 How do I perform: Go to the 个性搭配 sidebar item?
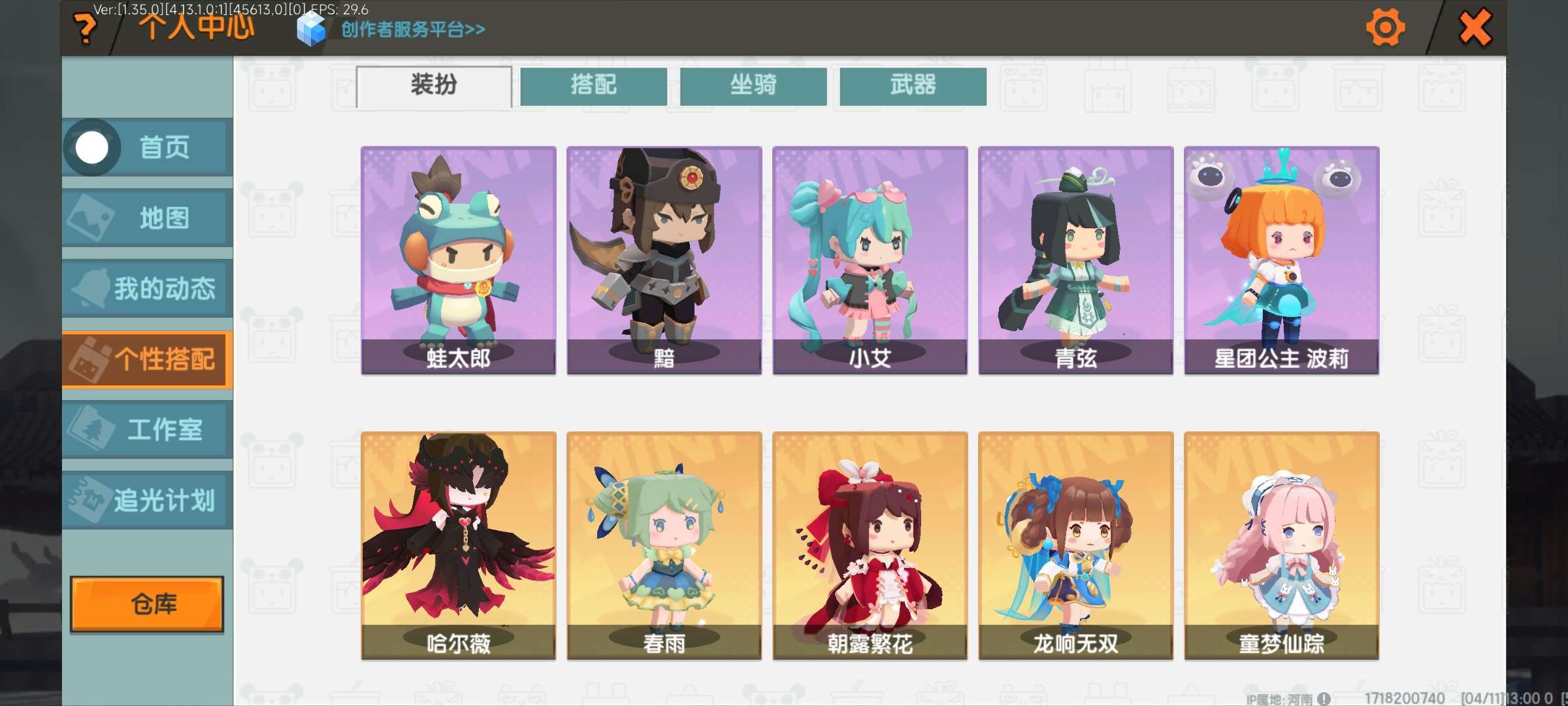click(148, 360)
